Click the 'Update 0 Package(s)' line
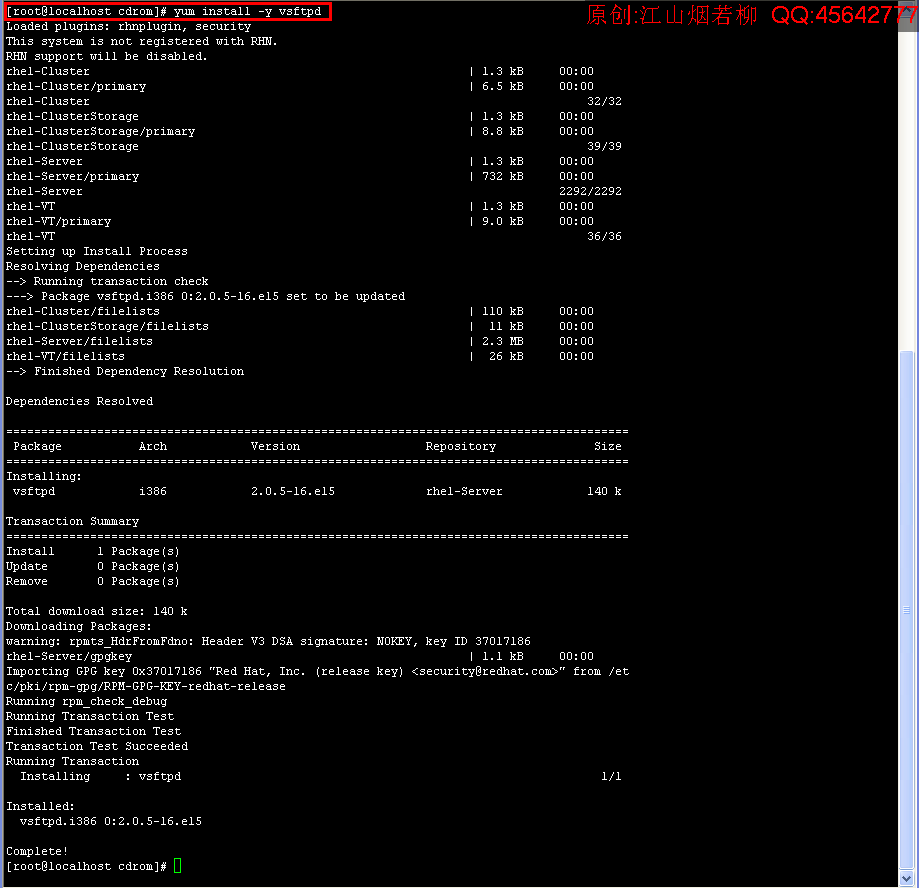The height and width of the screenshot is (888, 919). (93, 566)
